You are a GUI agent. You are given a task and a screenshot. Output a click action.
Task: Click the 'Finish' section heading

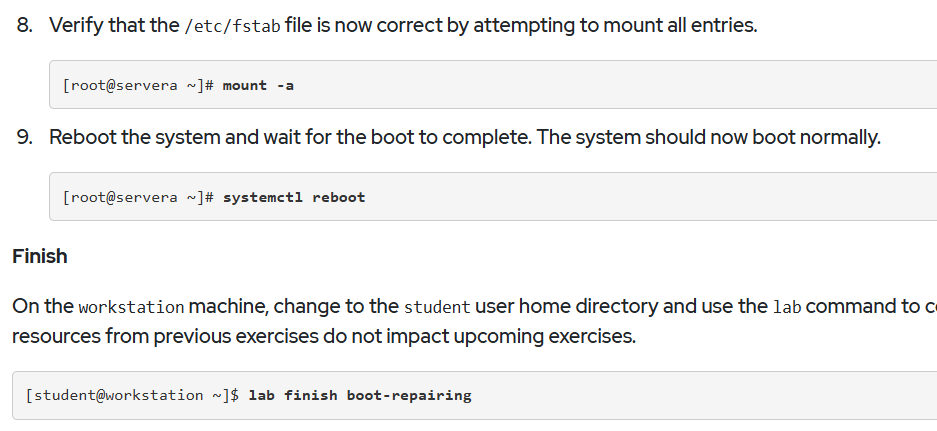pyautogui.click(x=39, y=256)
